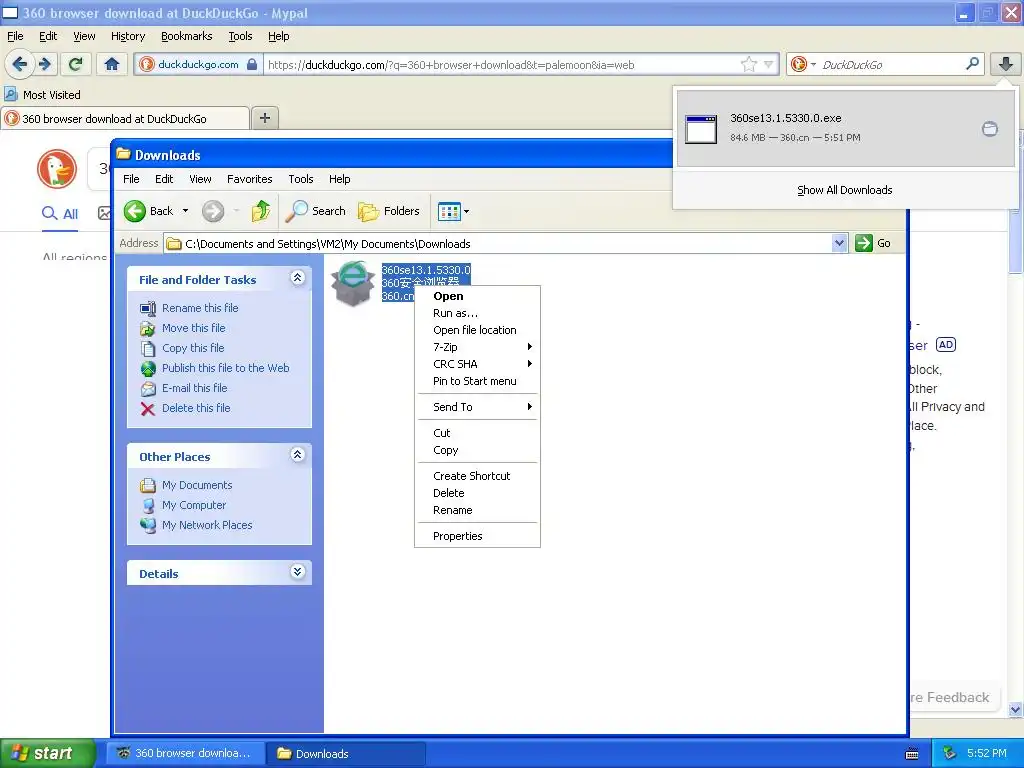1024x768 pixels.
Task: Click the padlock site identity icon
Action: (251, 64)
